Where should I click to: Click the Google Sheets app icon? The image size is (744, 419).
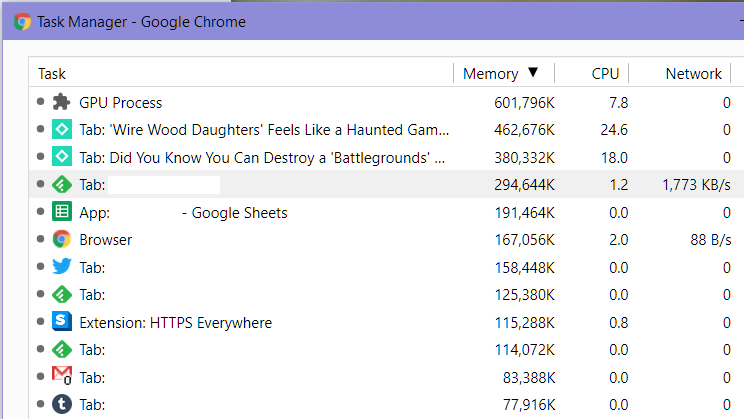coord(61,212)
